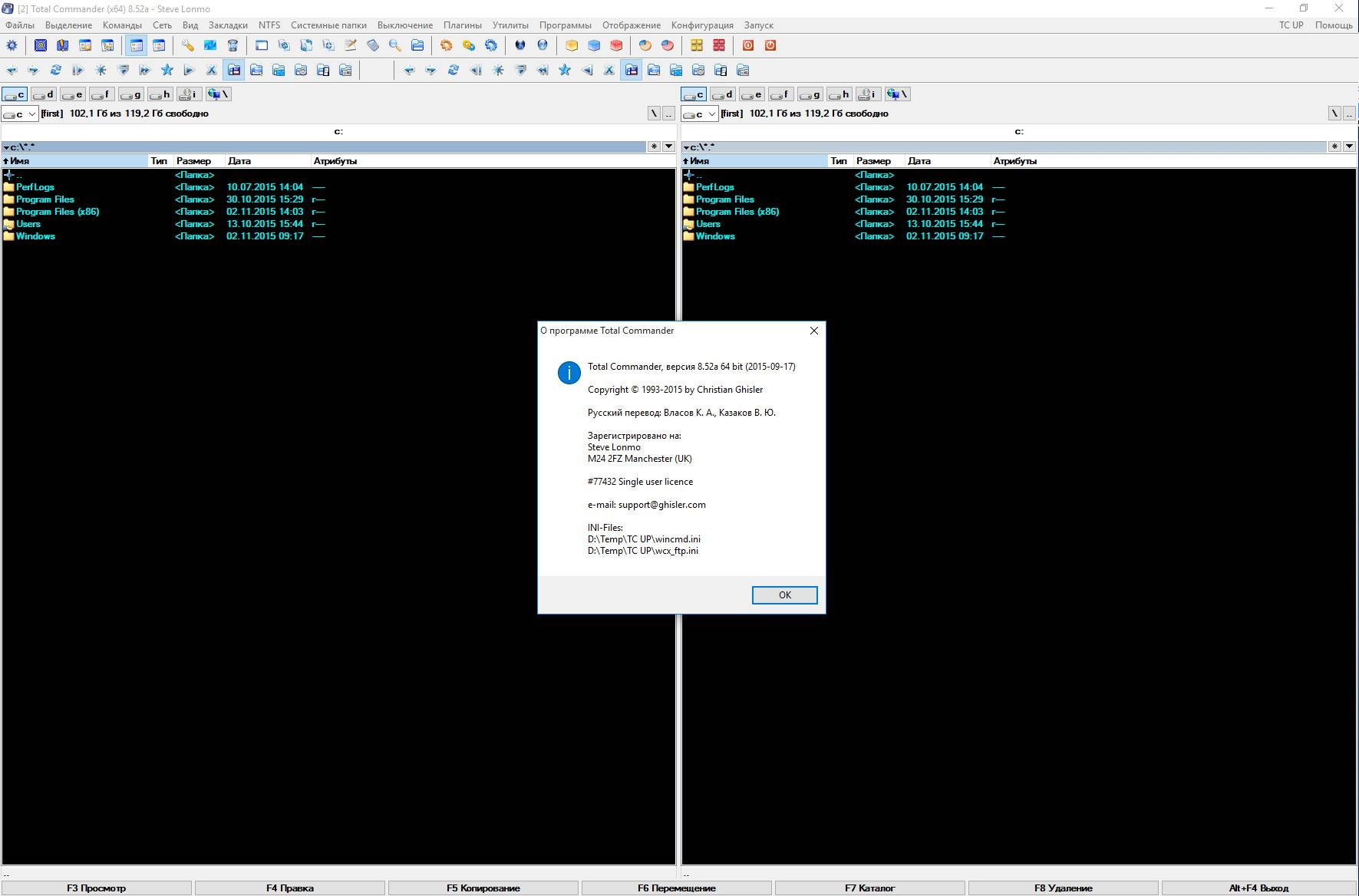Refresh the right panel
1359x896 pixels.
[454, 70]
